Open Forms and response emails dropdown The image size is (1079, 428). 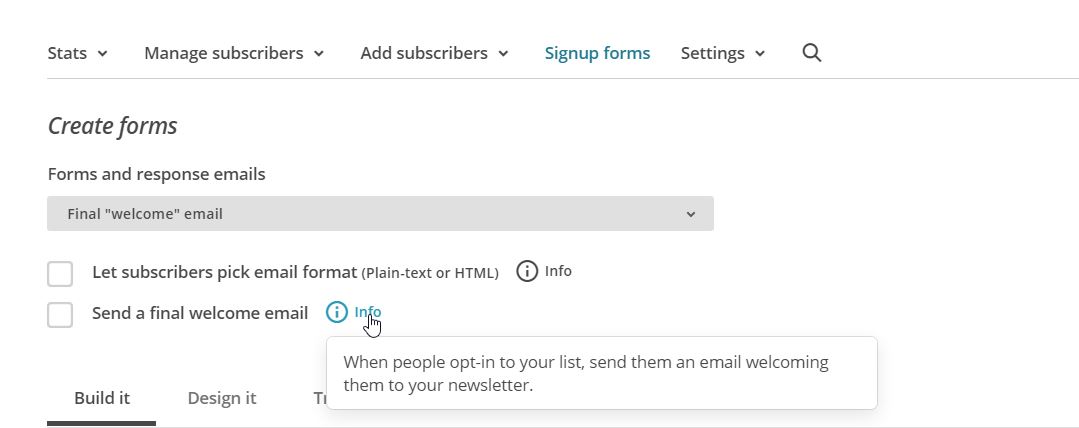coord(381,213)
